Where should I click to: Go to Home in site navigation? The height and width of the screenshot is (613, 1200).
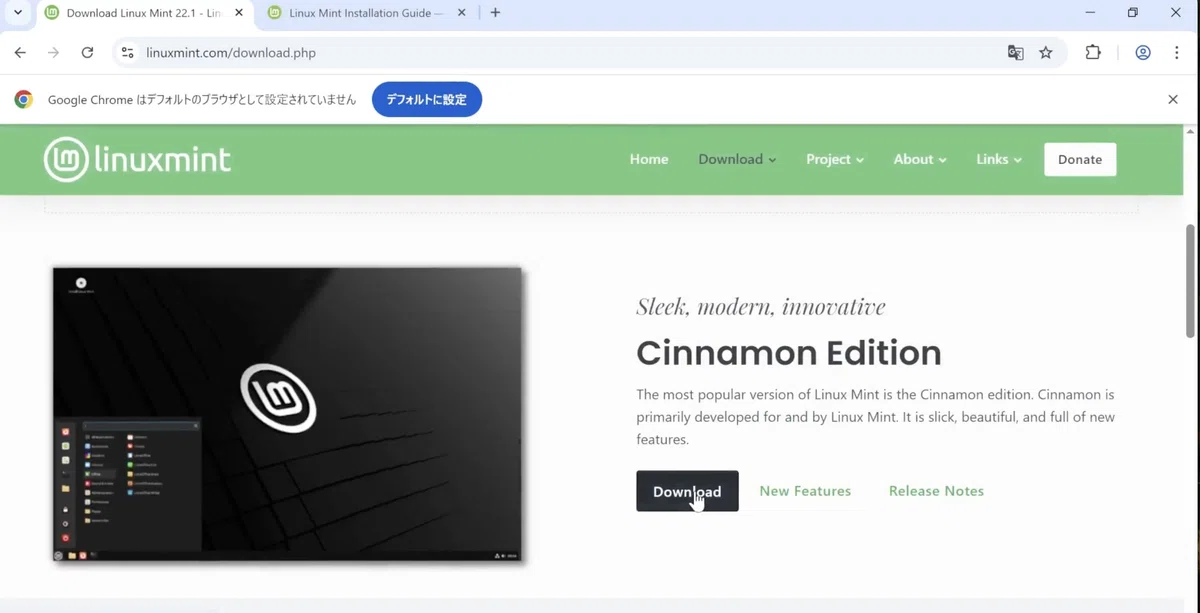pos(649,159)
